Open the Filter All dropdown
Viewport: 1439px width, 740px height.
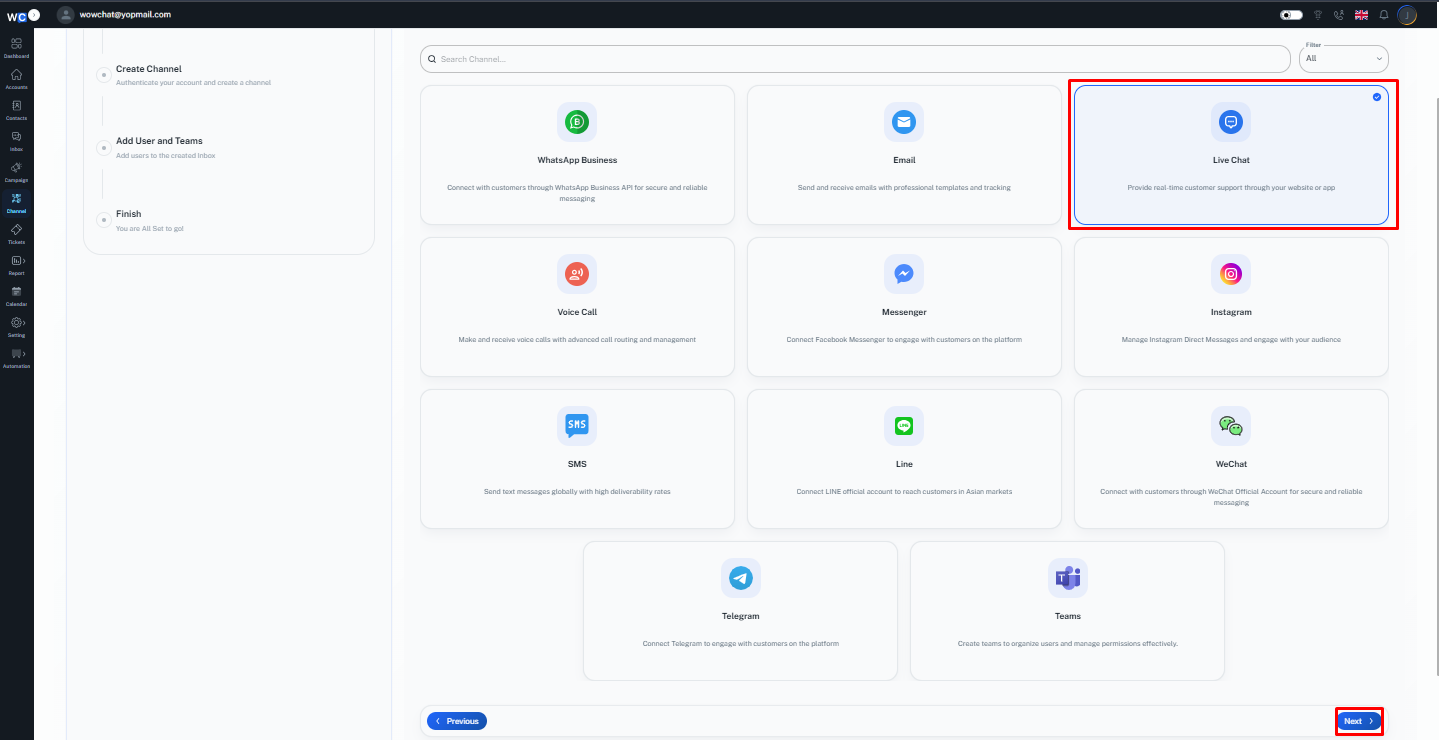click(x=1344, y=59)
